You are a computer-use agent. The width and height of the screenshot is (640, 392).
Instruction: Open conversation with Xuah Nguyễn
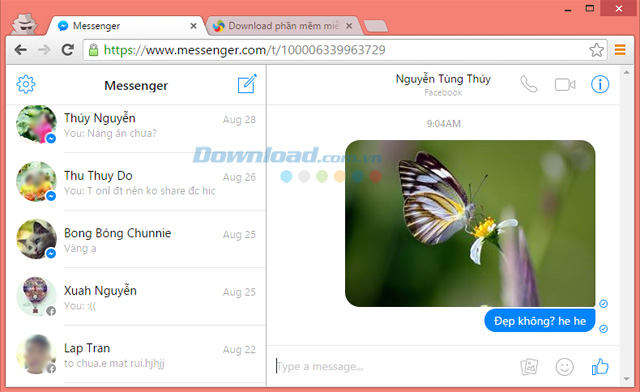point(136,297)
